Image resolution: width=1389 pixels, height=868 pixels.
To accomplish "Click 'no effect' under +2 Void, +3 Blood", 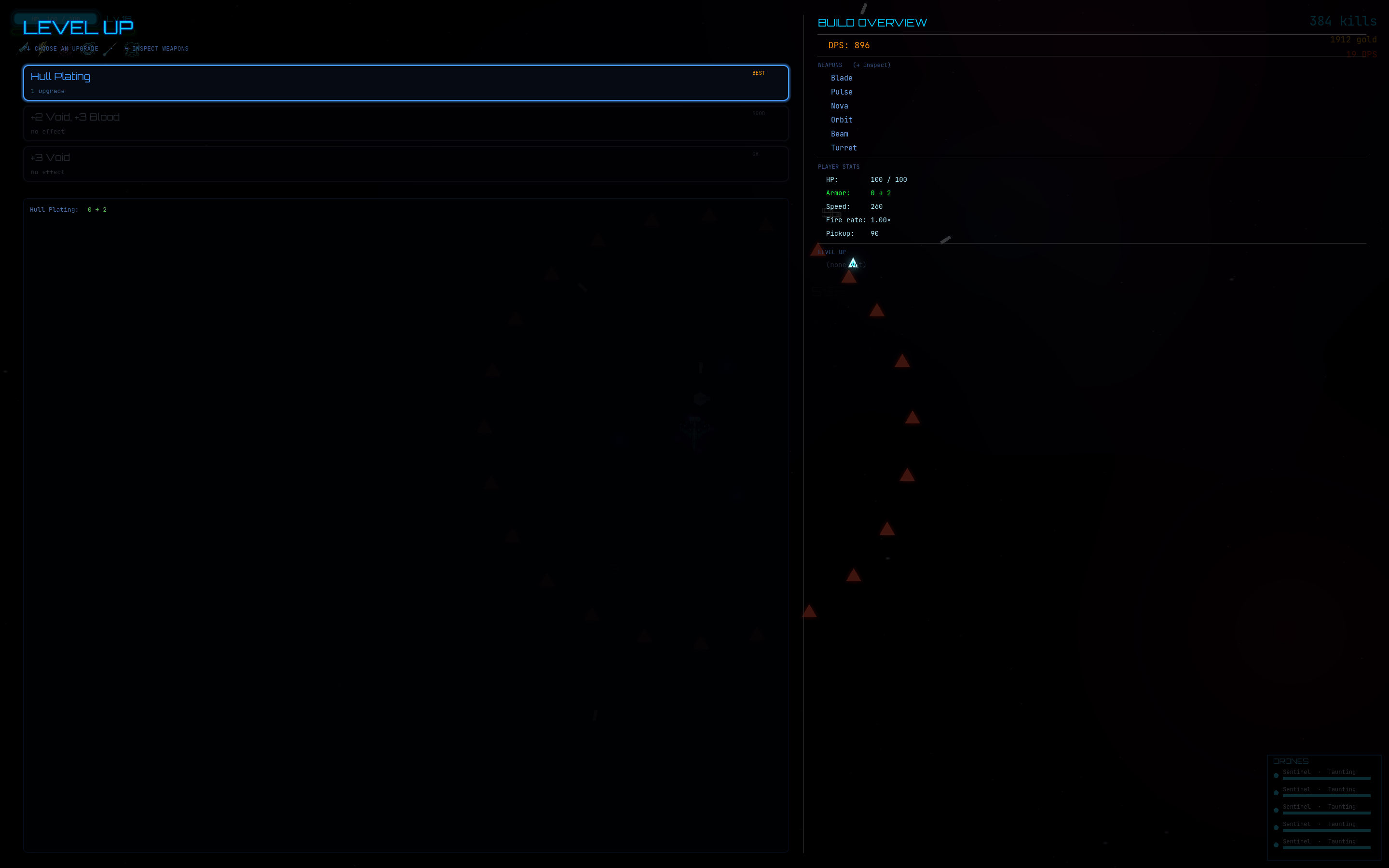I will tap(48, 132).
